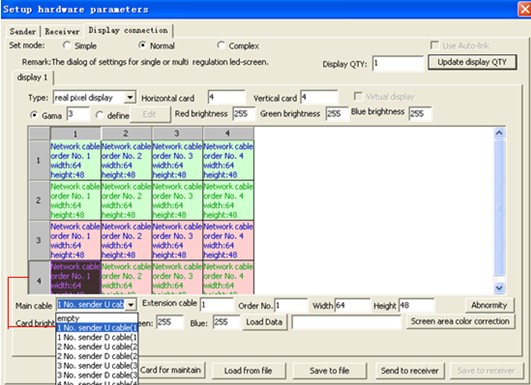Select the Gama radio button
Viewport: 531px width, 385px height.
coord(34,115)
